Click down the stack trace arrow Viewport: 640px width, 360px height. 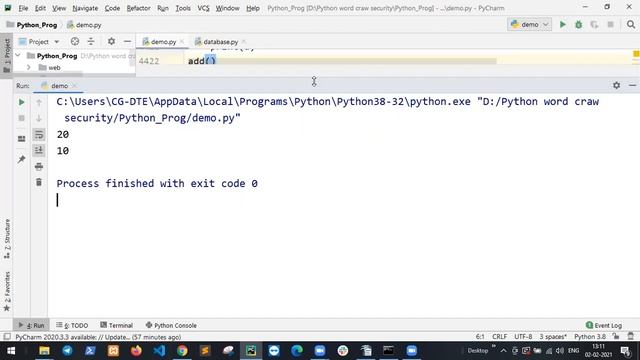tap(39, 118)
